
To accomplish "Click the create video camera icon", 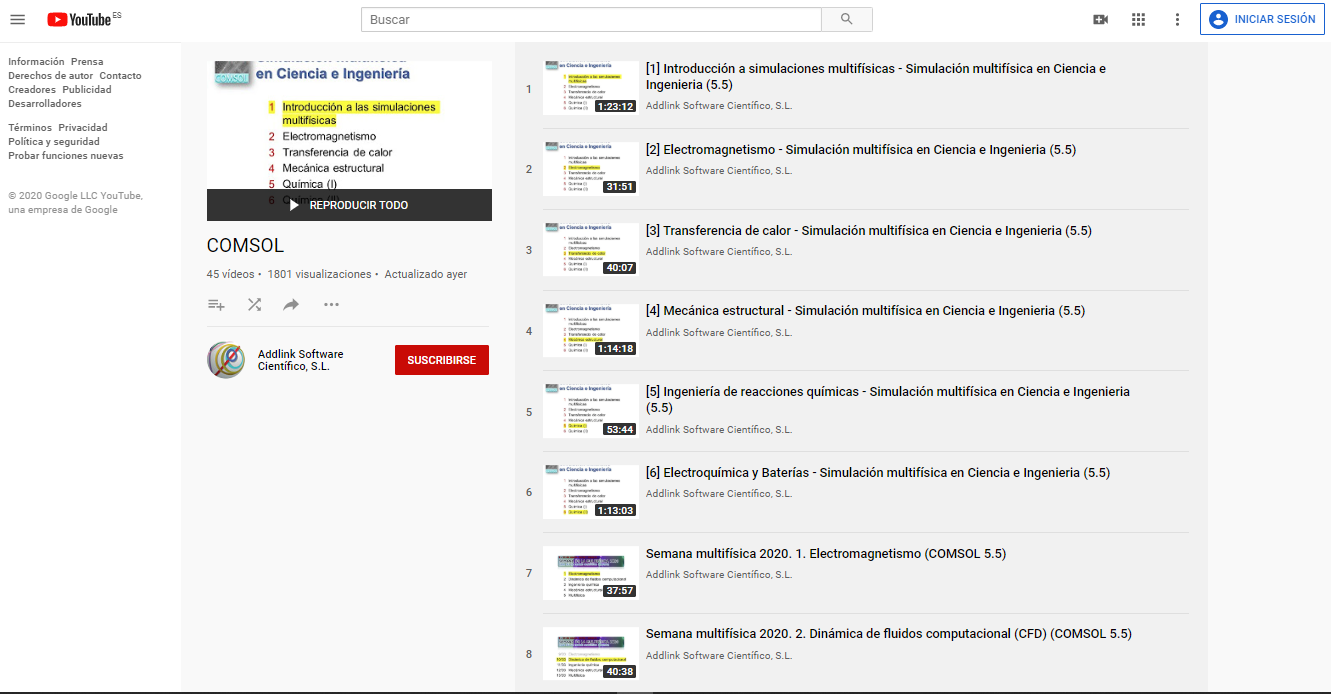I will point(1100,19).
